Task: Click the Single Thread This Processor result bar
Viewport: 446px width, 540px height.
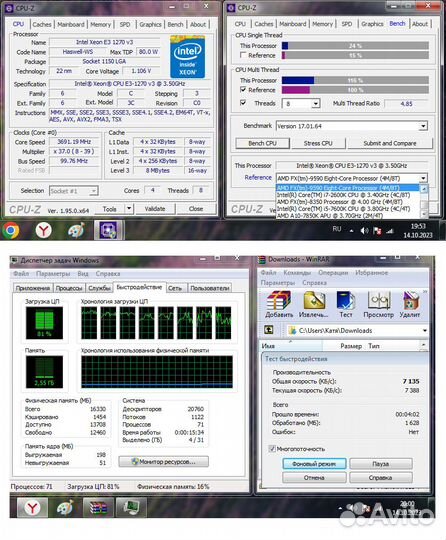Action: [355, 45]
